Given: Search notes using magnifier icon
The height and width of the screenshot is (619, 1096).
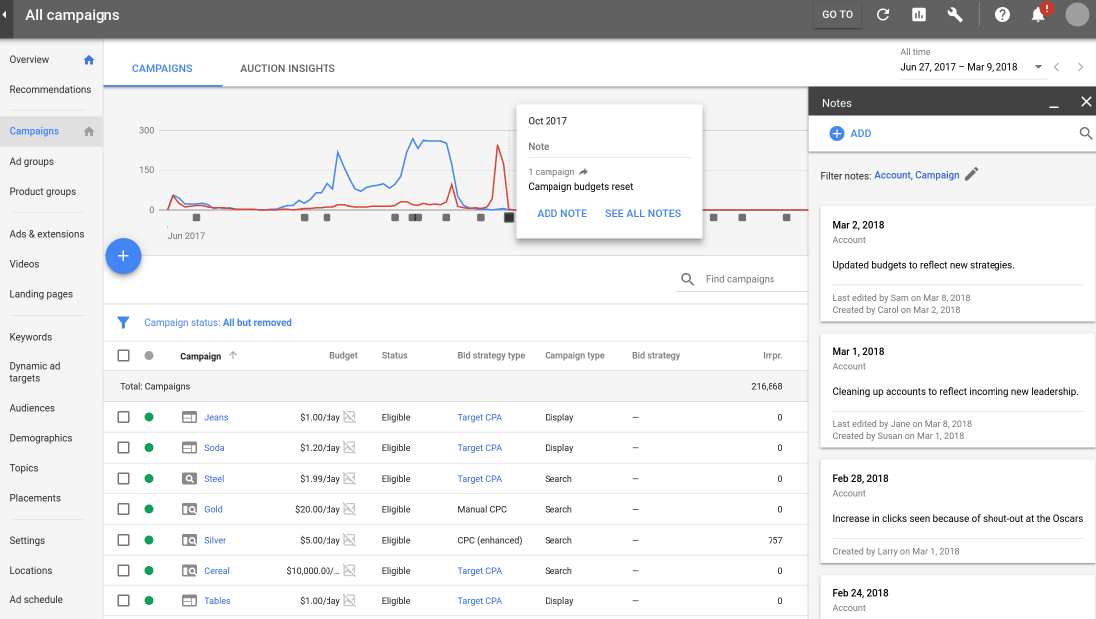Looking at the screenshot, I should click(1085, 133).
